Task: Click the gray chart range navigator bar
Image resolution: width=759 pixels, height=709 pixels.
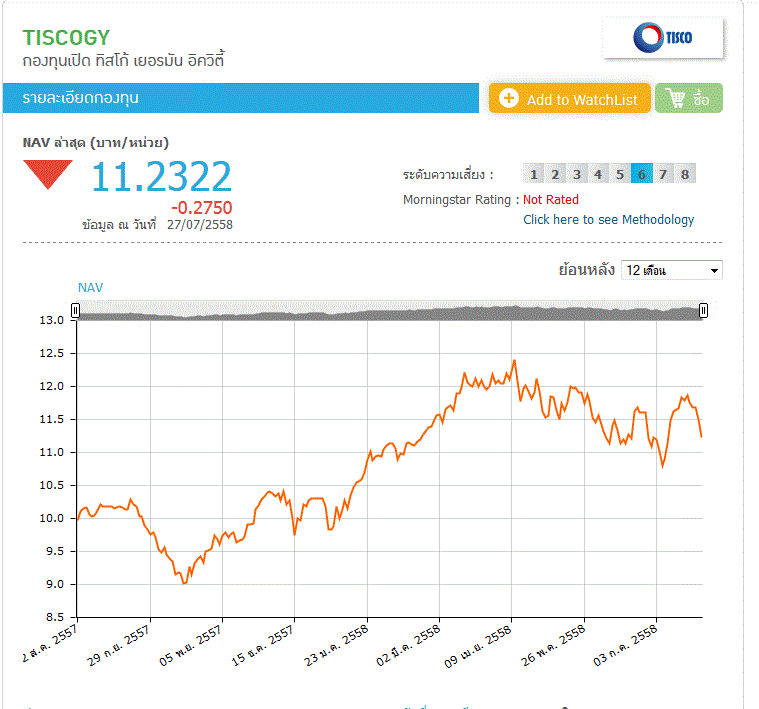Action: click(389, 310)
